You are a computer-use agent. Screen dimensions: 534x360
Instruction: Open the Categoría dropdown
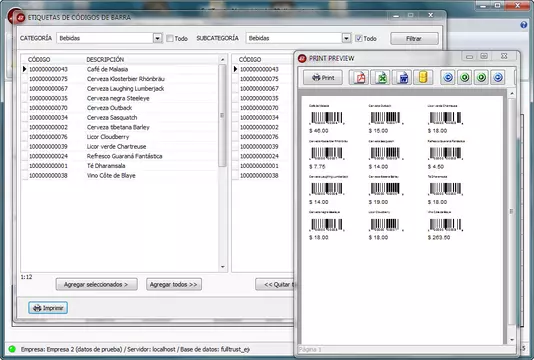pos(157,38)
